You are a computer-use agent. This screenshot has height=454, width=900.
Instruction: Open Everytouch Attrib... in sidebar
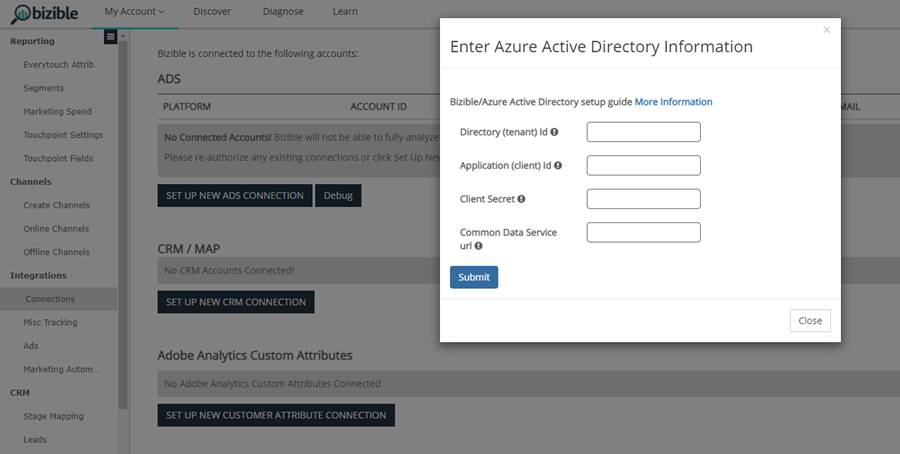click(61, 65)
